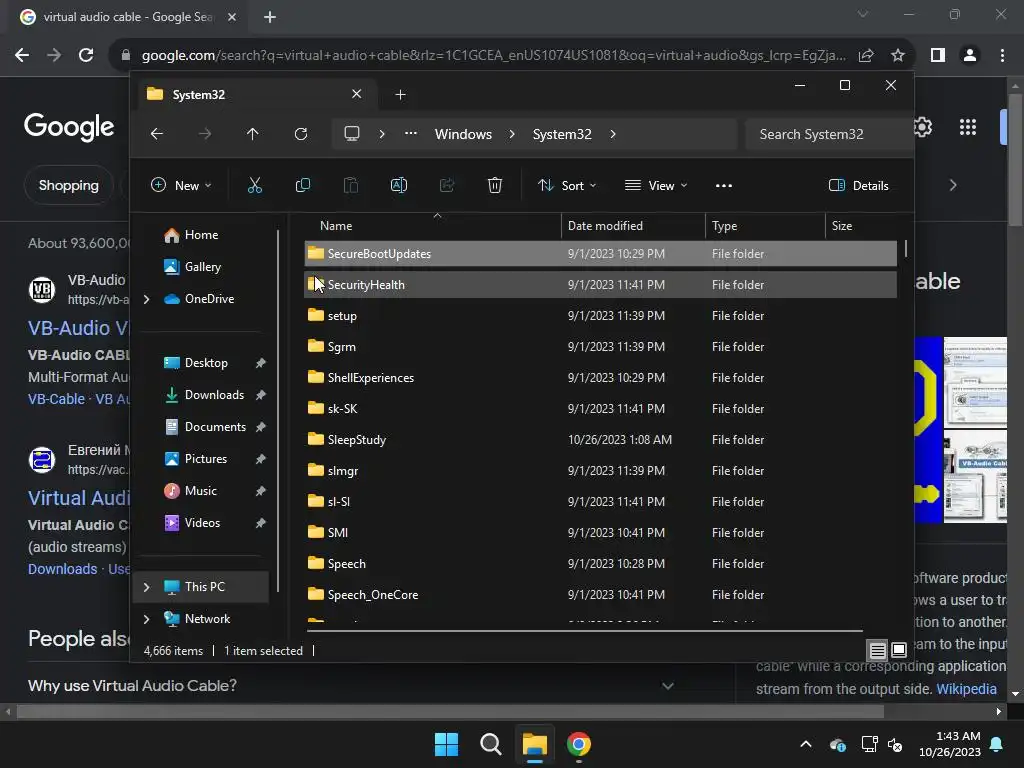Click File Explorer icon on taskbar

point(534,744)
